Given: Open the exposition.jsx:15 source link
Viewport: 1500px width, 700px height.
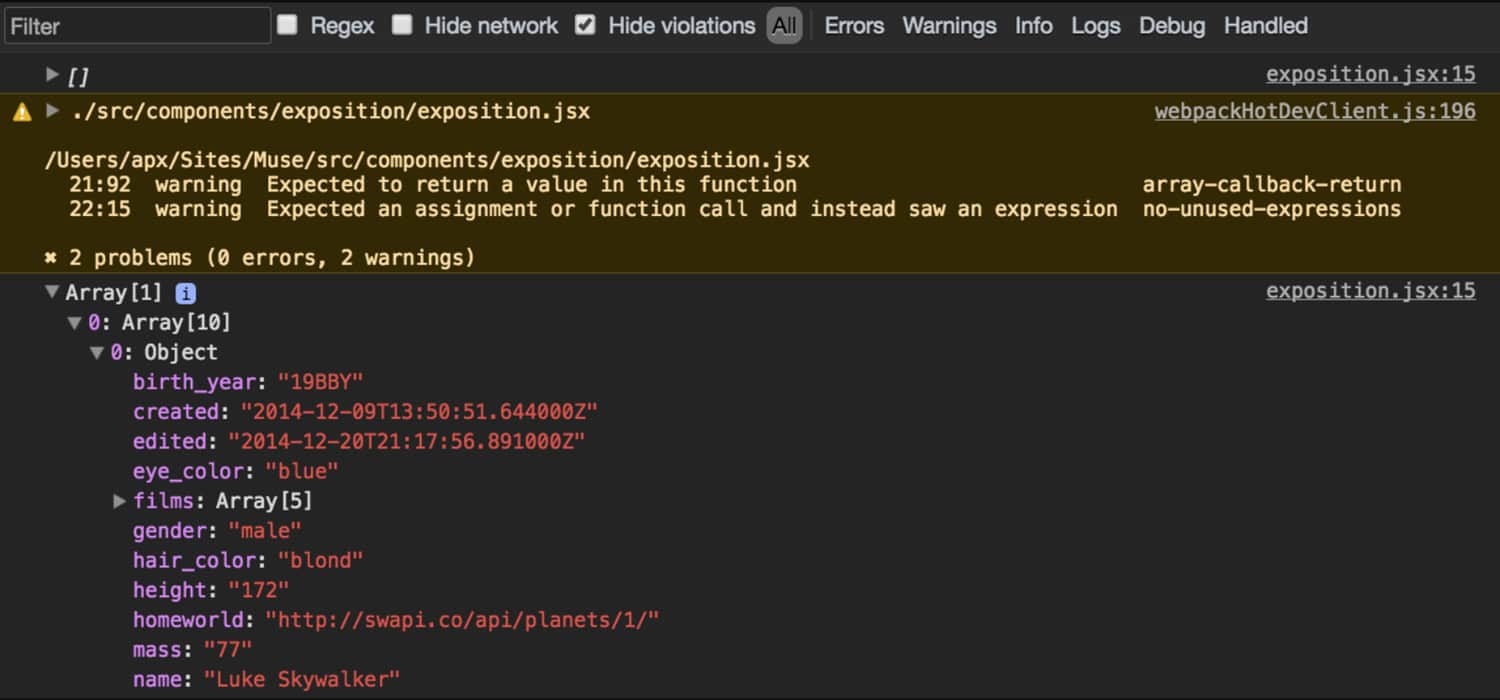Looking at the screenshot, I should pyautogui.click(x=1370, y=73).
